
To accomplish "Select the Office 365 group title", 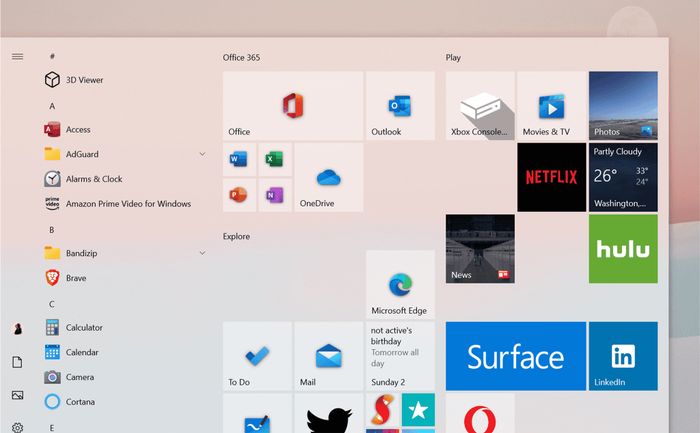I will point(242,58).
